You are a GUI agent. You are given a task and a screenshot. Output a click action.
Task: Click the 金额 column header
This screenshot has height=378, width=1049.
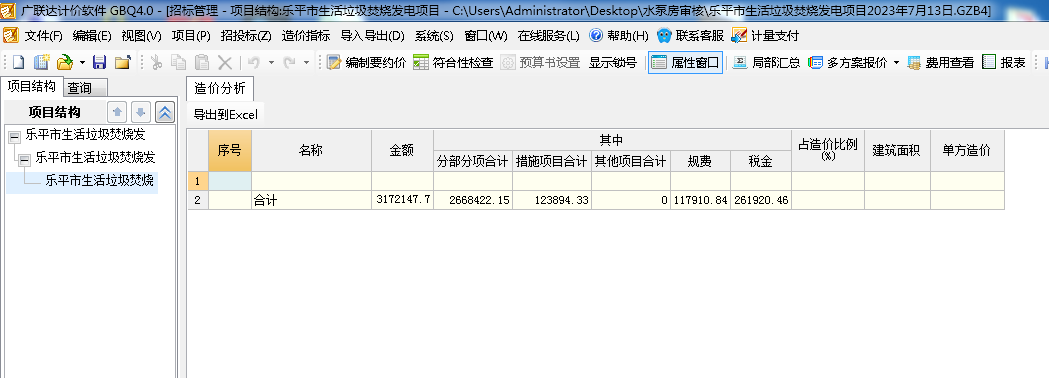point(402,151)
